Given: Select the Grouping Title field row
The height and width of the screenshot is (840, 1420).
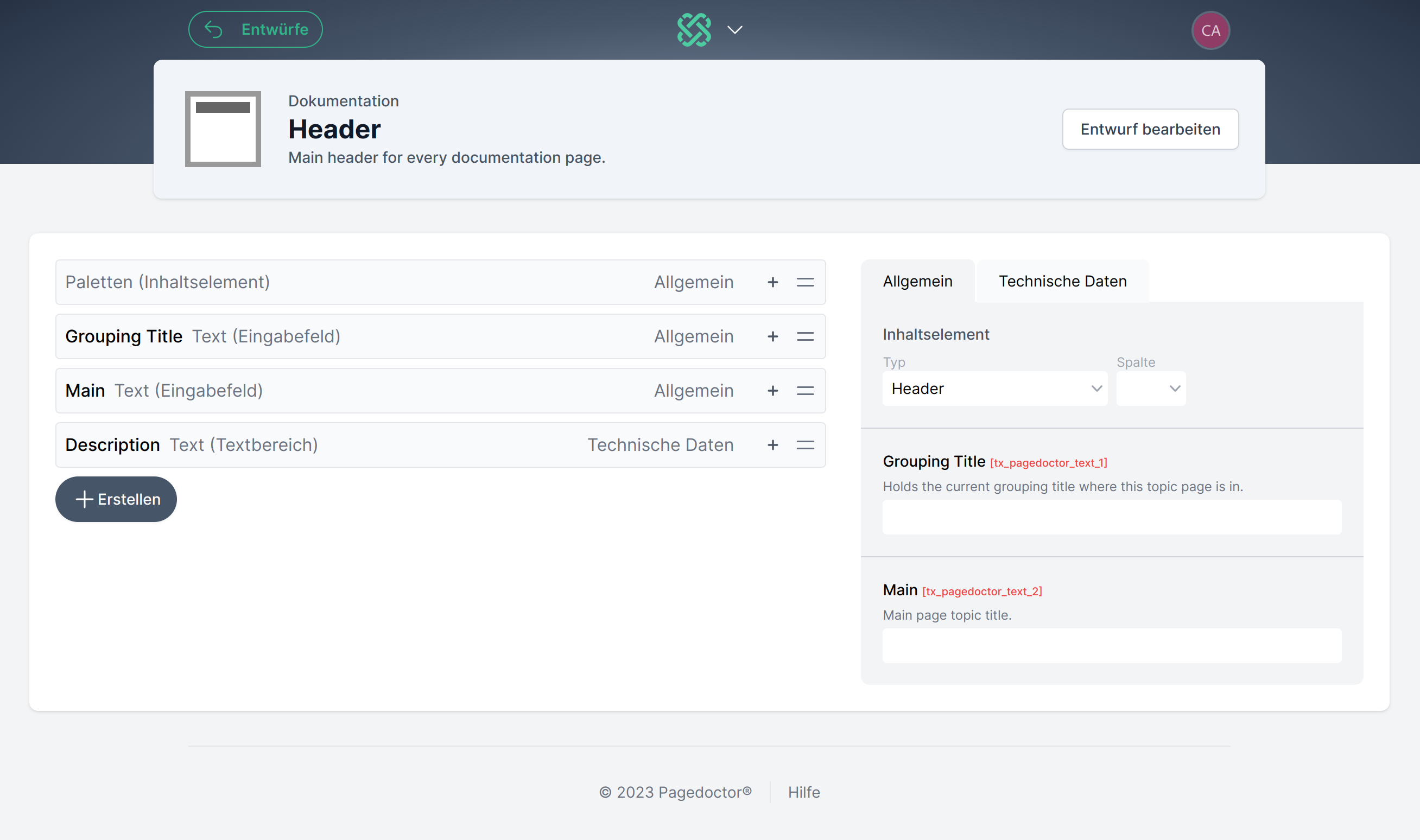Looking at the screenshot, I should point(441,336).
